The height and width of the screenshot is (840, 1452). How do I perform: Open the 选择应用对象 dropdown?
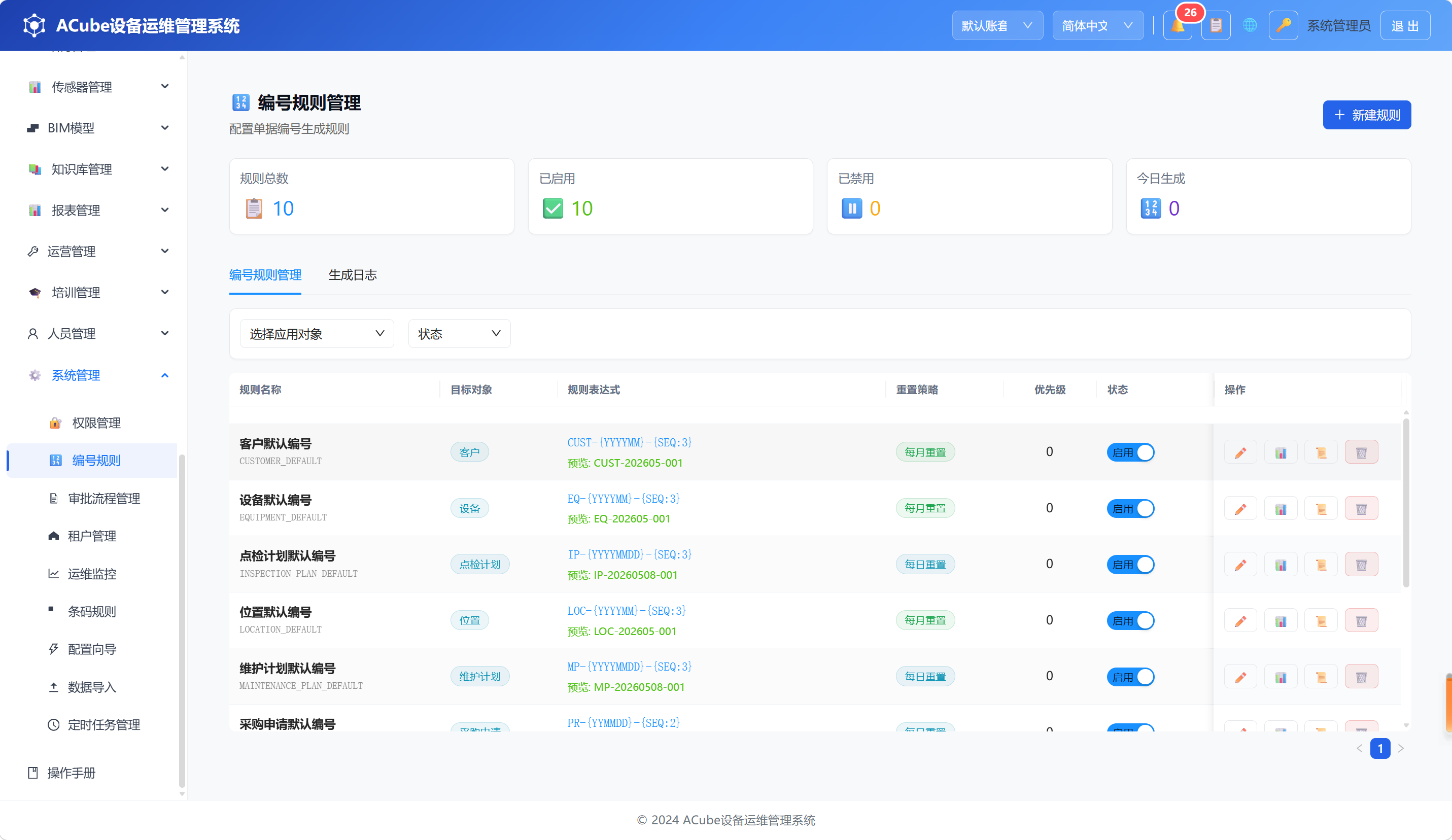point(317,334)
